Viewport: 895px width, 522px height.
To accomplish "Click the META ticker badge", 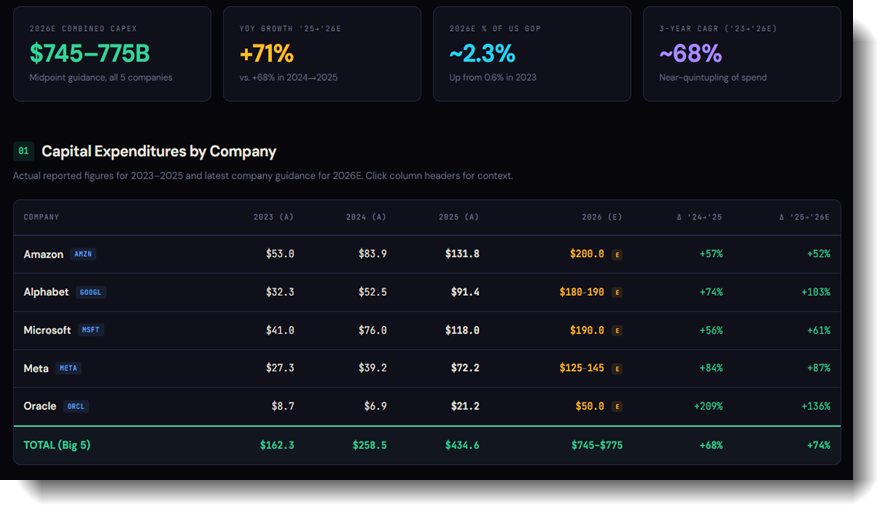I will (68, 368).
